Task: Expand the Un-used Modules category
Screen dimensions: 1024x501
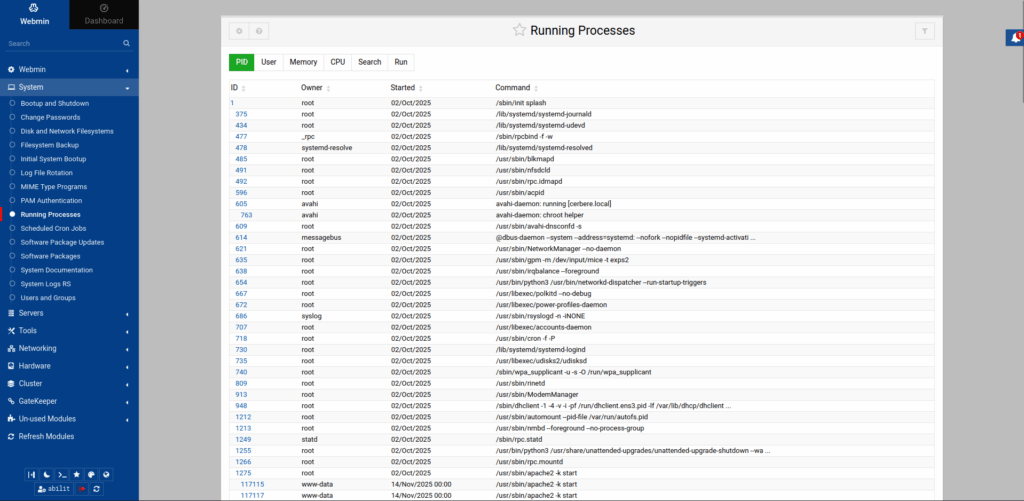Action: click(x=69, y=419)
